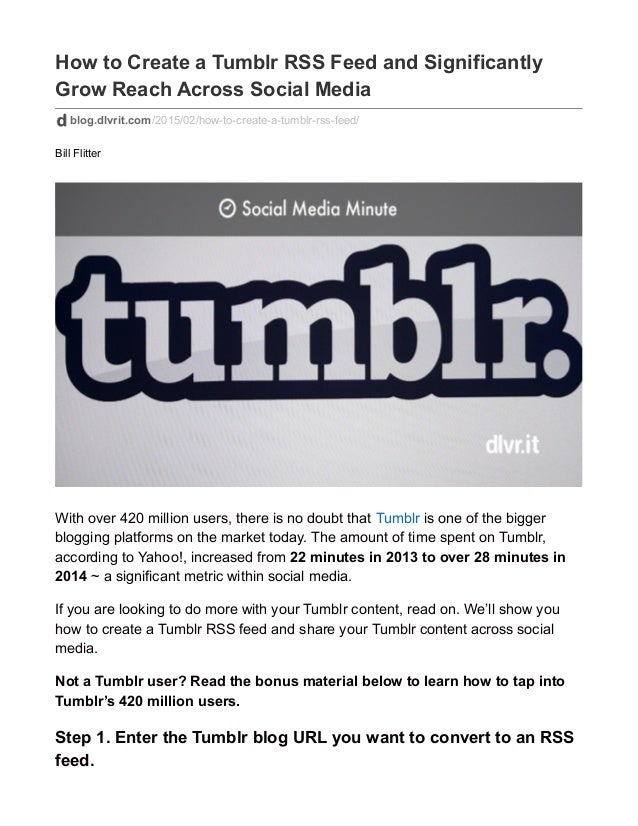Click the grey banner at top of image
This screenshot has height=826, width=638.
point(318,209)
